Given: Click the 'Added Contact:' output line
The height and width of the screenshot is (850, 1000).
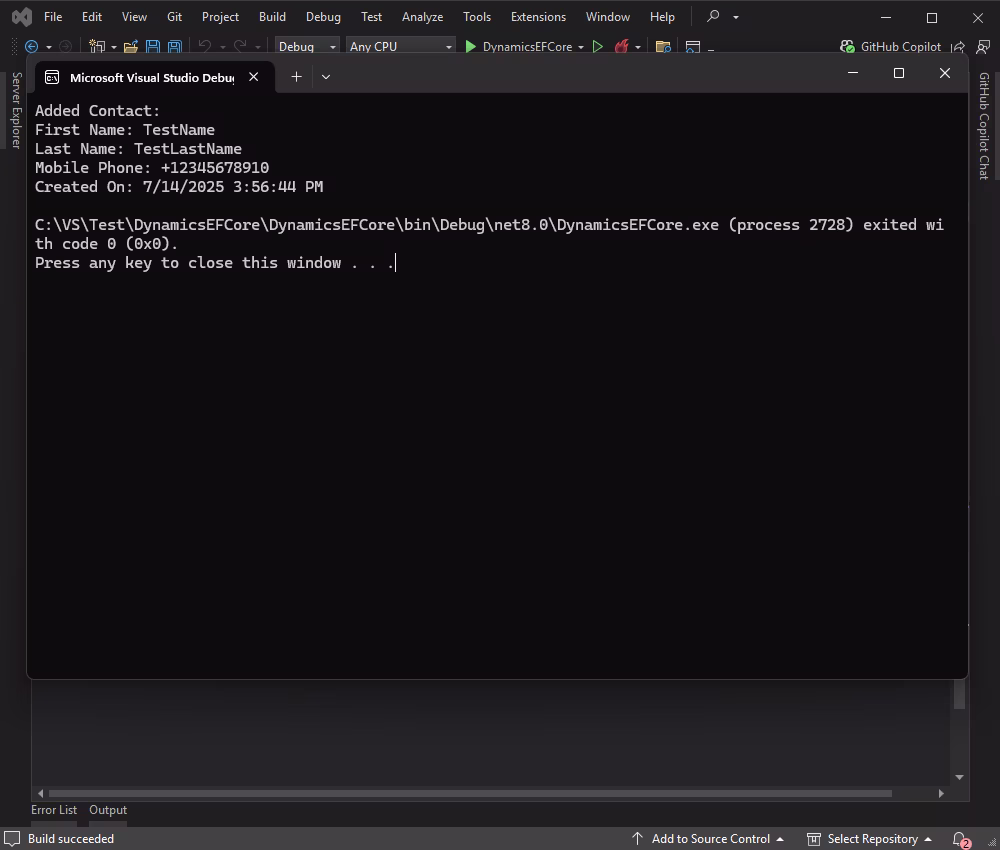Looking at the screenshot, I should click(98, 110).
